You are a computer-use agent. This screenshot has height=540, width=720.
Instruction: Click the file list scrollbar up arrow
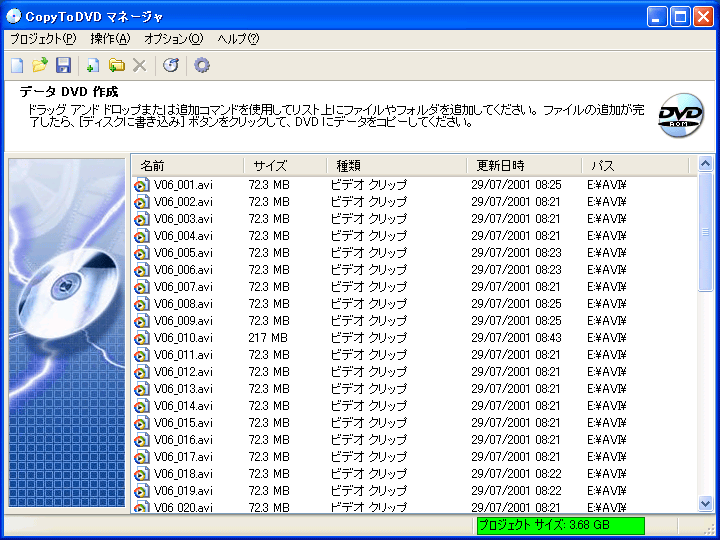tap(705, 163)
